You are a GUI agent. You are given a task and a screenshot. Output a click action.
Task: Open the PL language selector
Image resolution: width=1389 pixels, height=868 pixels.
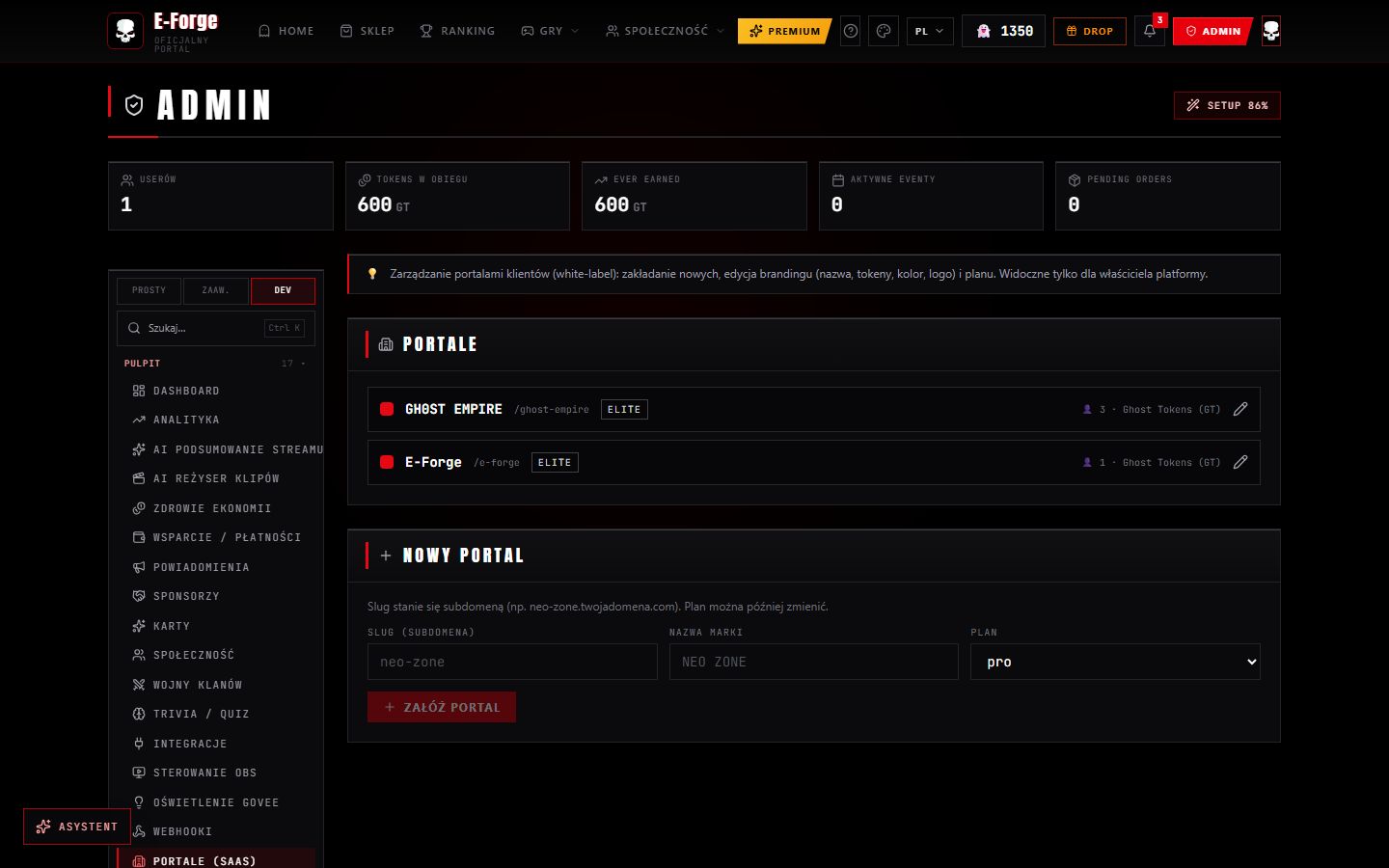(930, 31)
